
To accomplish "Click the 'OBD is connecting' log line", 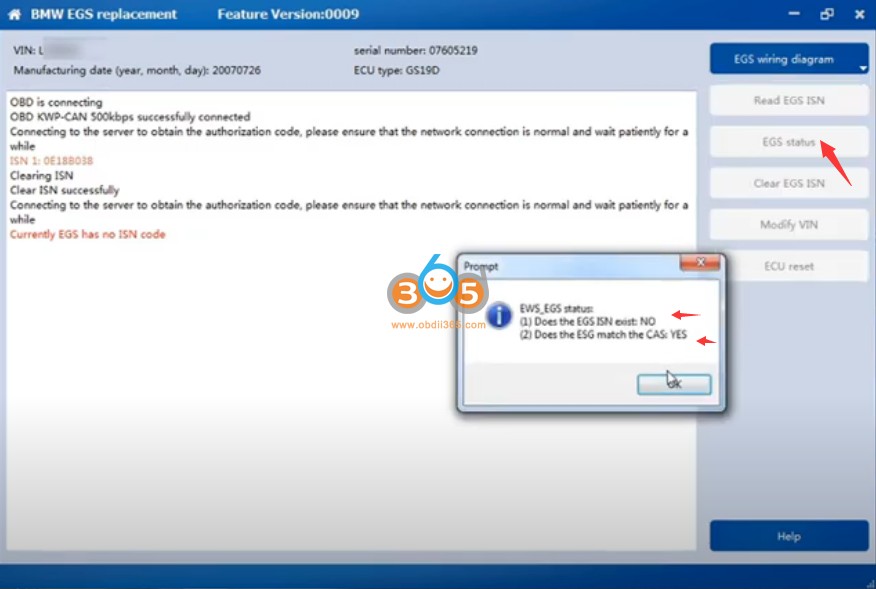I will [56, 102].
